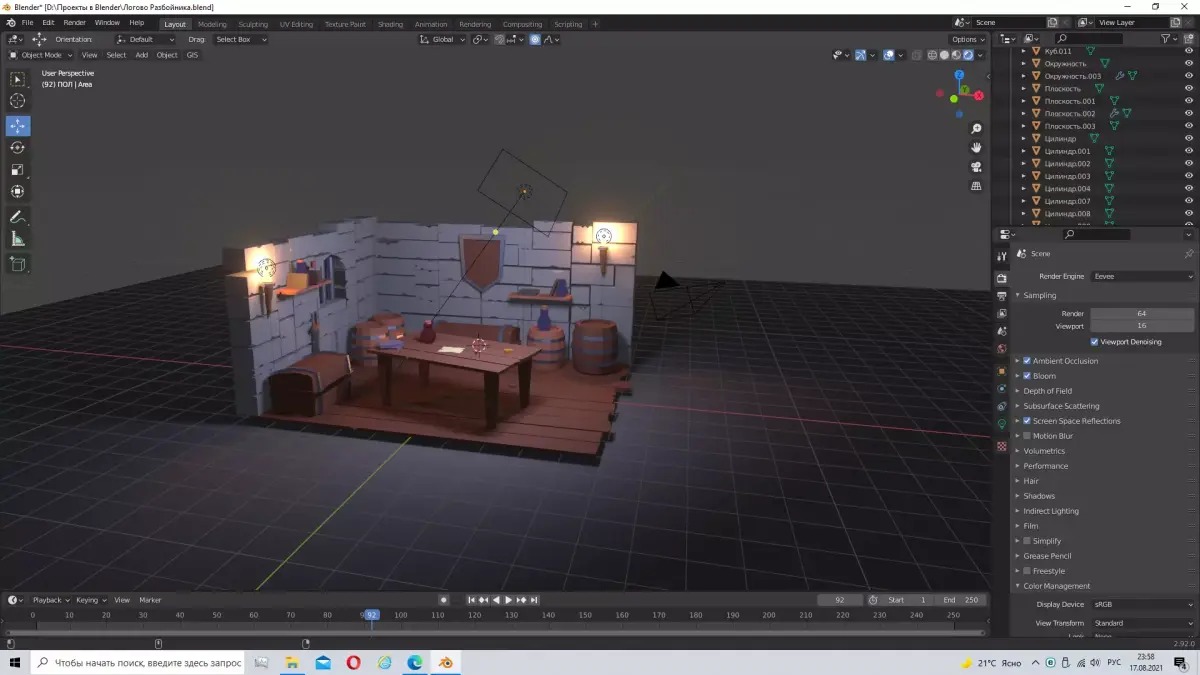Hide Цилиндр.003 in viewport
This screenshot has width=1200, height=675.
pos(1189,176)
